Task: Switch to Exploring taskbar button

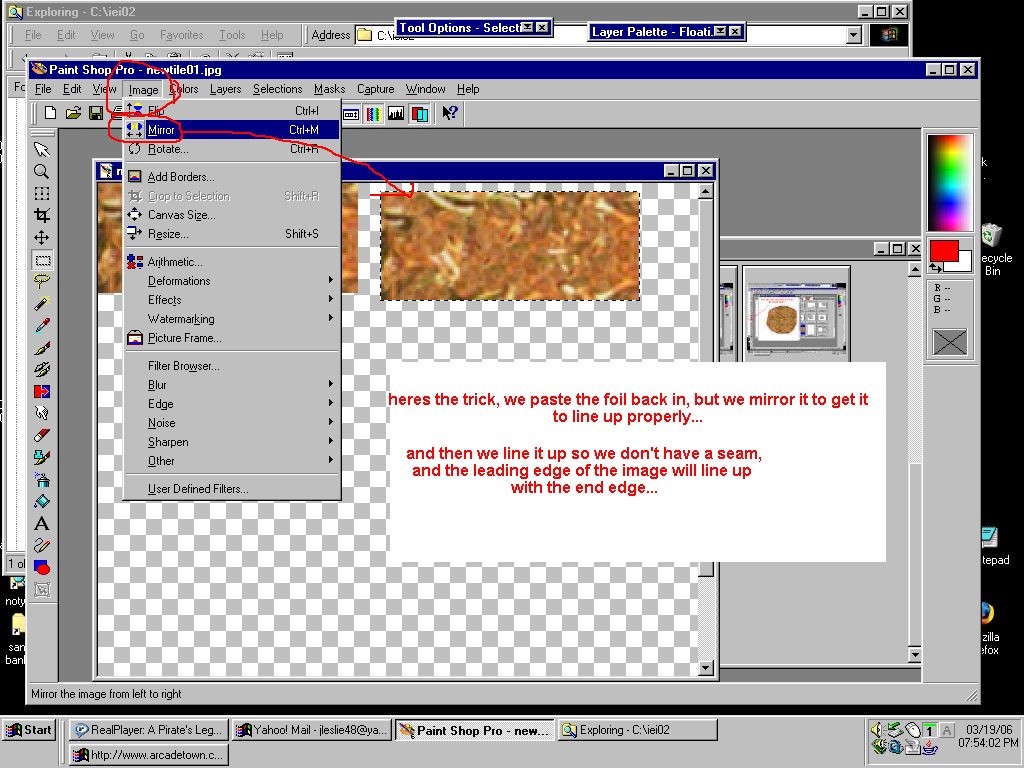Action: coord(637,730)
